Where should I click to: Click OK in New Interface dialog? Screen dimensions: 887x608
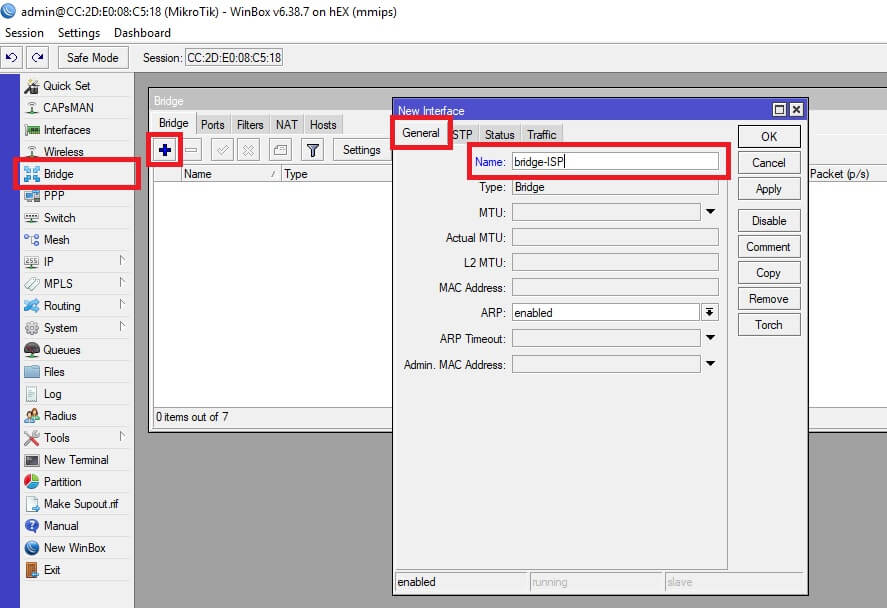coord(769,137)
